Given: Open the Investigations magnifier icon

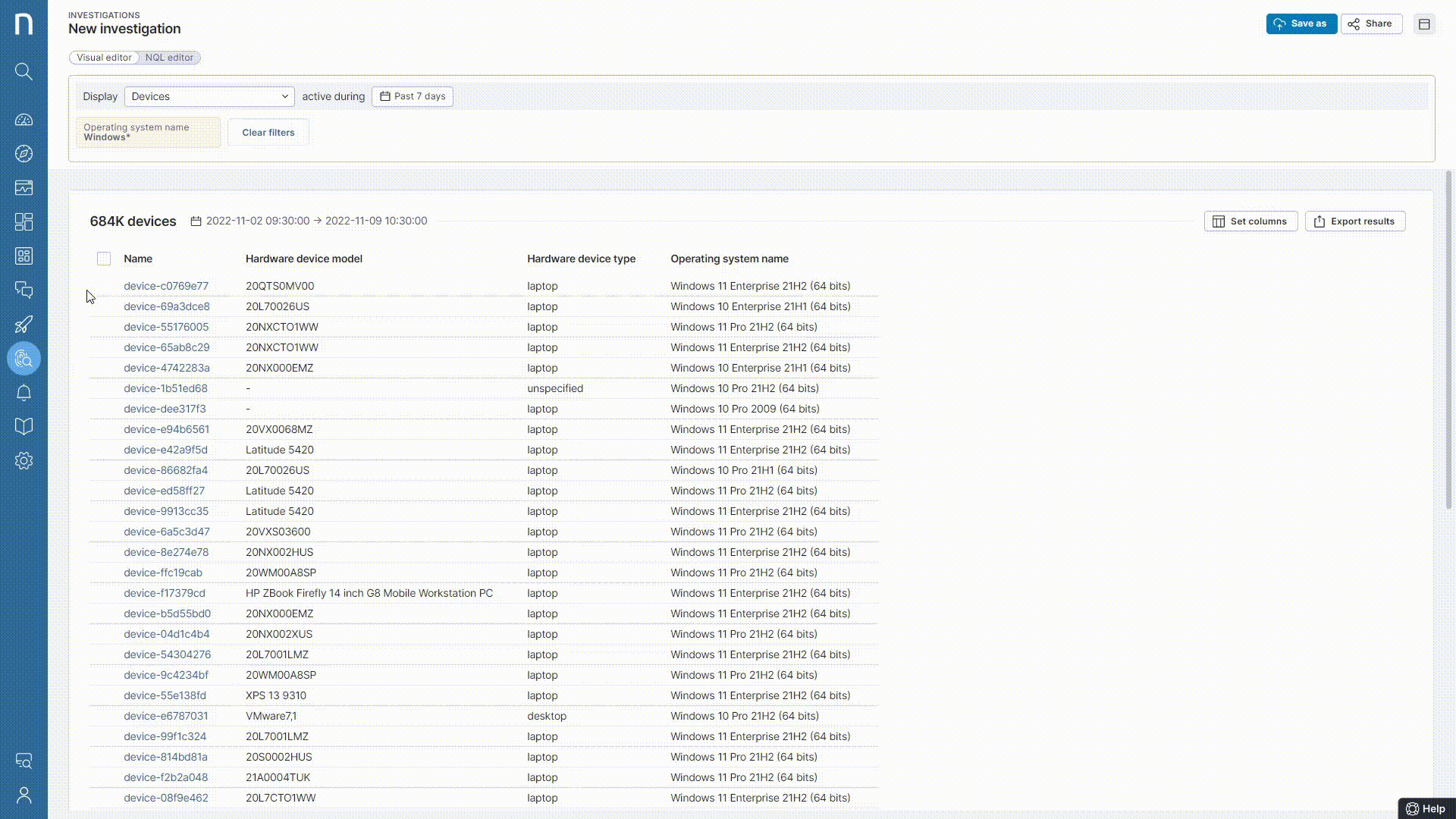Looking at the screenshot, I should pos(24,359).
